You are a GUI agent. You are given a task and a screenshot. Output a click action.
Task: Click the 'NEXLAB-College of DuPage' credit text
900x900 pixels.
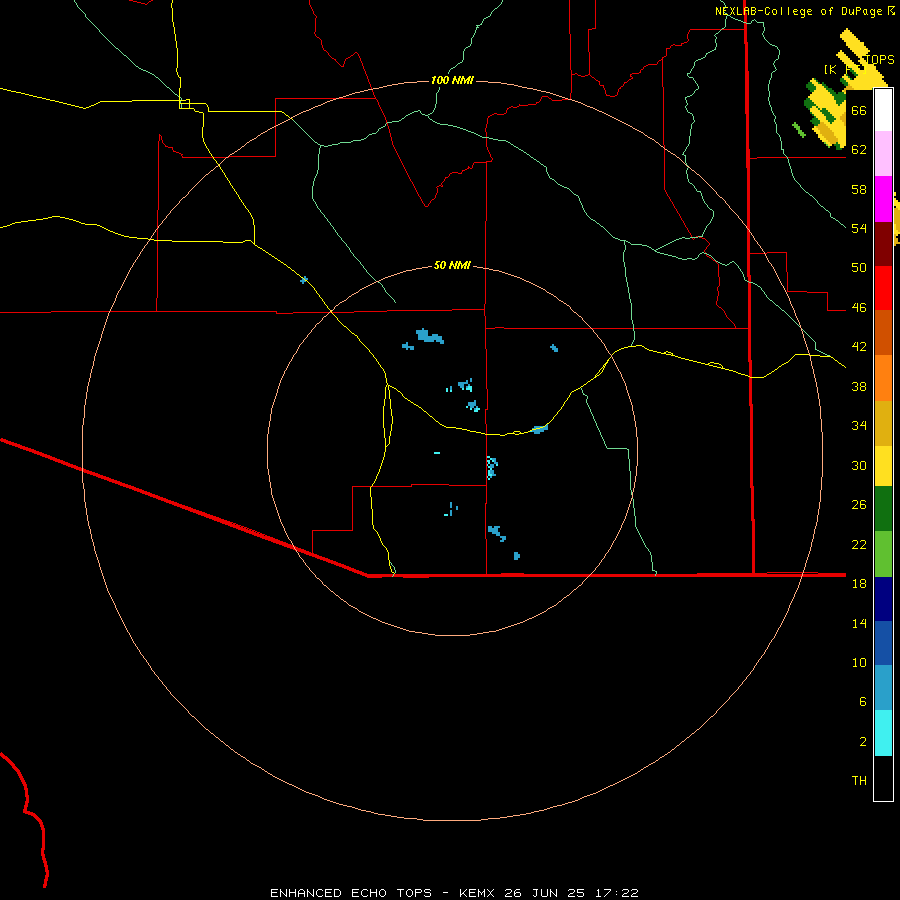800,11
